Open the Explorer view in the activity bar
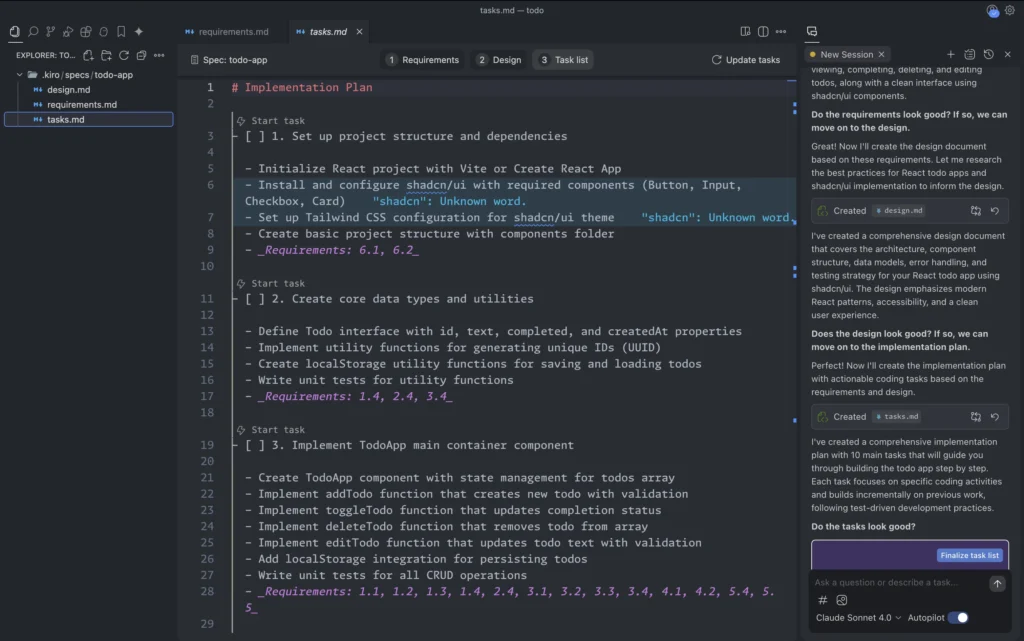1024x641 pixels. pos(14,31)
